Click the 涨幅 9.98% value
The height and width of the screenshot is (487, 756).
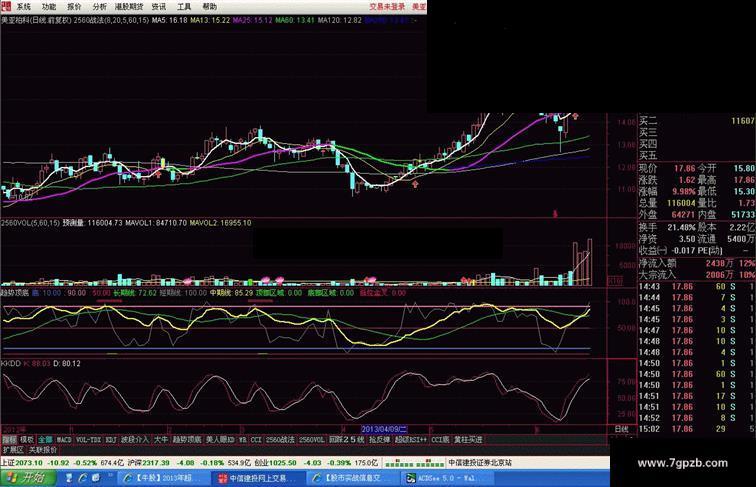click(x=684, y=191)
